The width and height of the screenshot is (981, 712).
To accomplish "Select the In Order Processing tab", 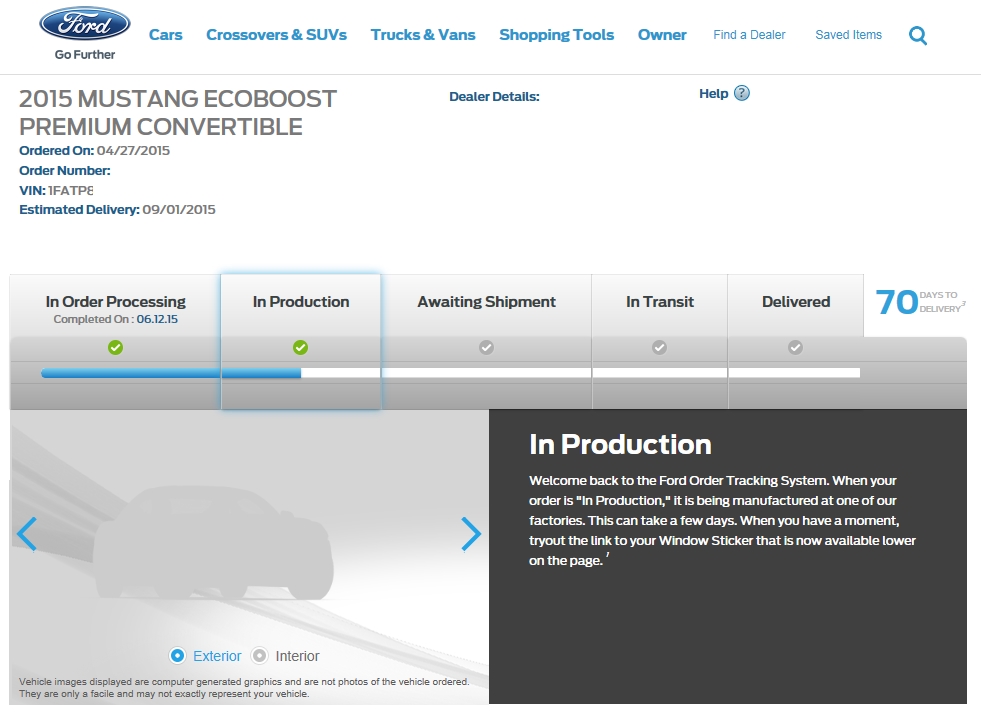I will click(115, 341).
